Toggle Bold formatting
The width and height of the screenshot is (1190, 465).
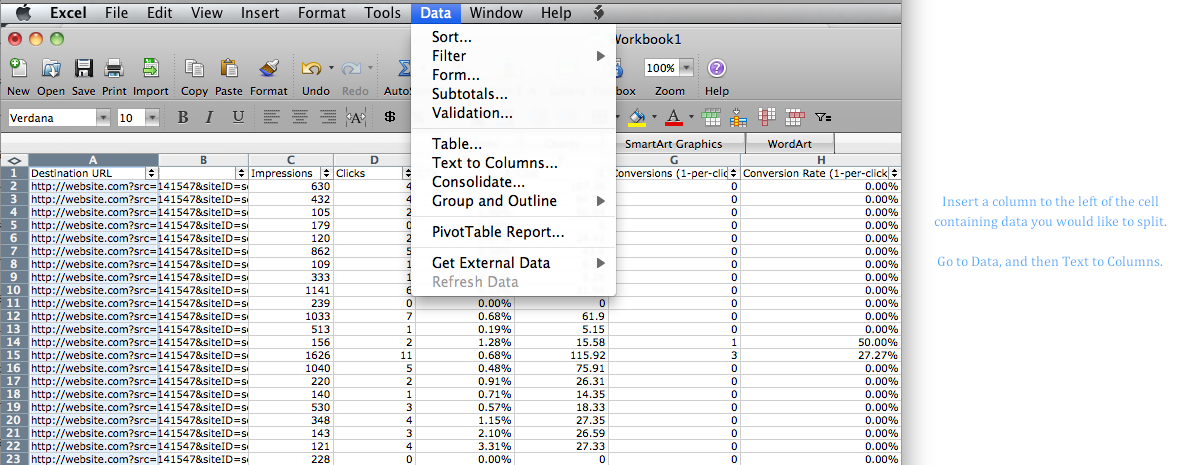pyautogui.click(x=182, y=117)
